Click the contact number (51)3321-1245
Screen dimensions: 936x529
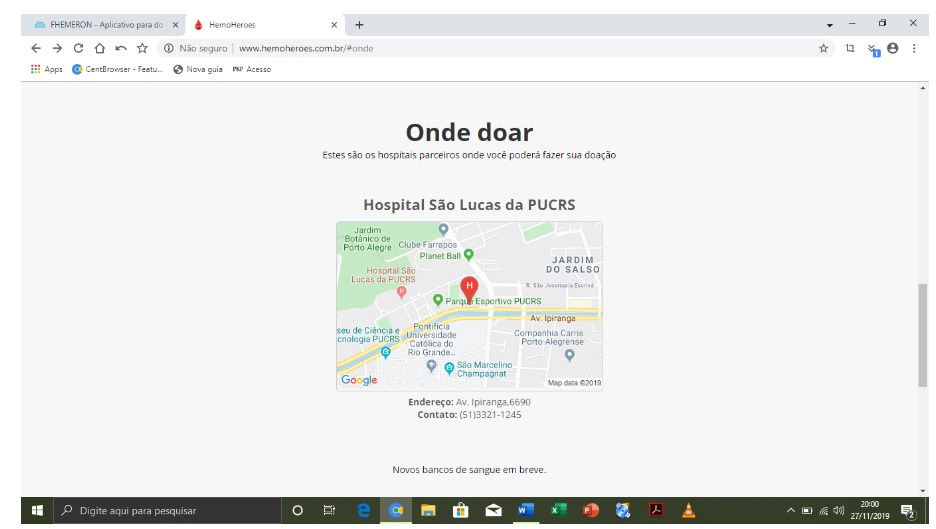490,414
